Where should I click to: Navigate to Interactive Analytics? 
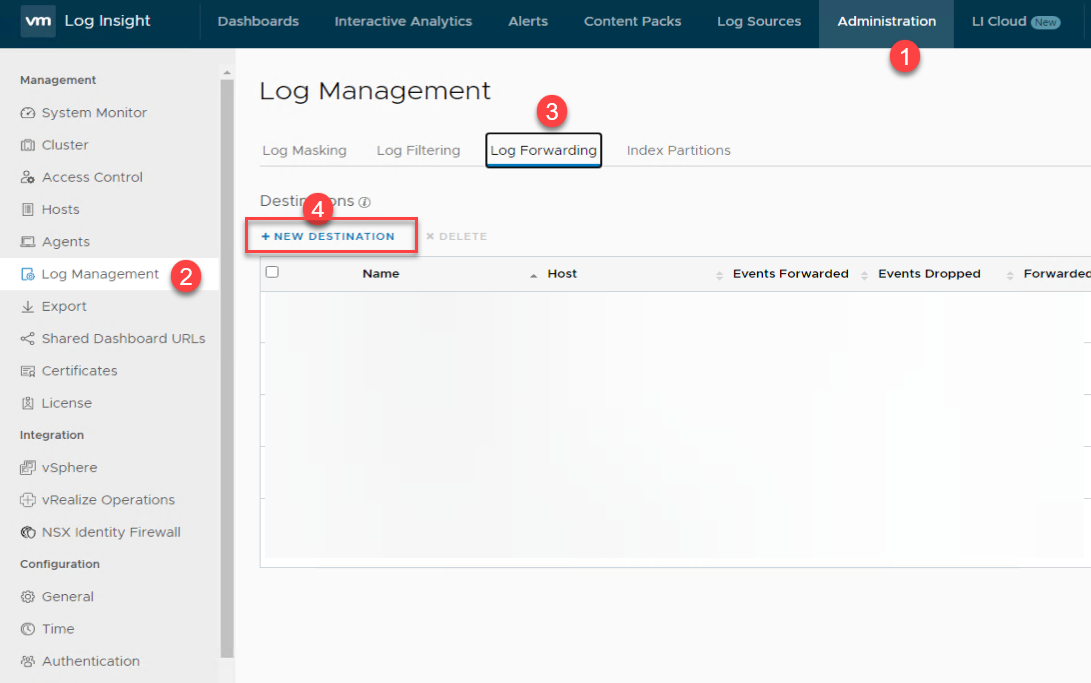pyautogui.click(x=403, y=21)
